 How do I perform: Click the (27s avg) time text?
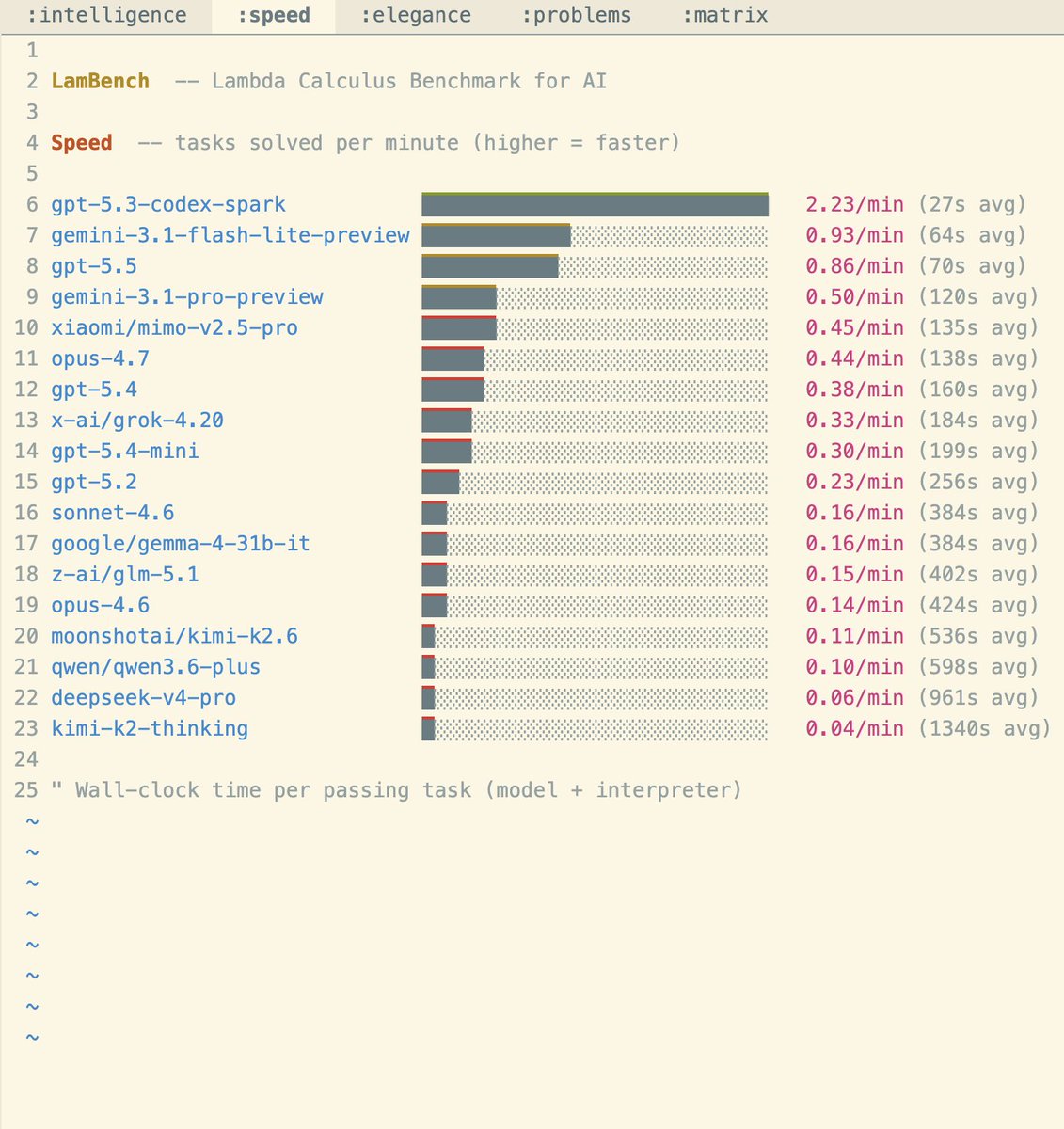972,205
